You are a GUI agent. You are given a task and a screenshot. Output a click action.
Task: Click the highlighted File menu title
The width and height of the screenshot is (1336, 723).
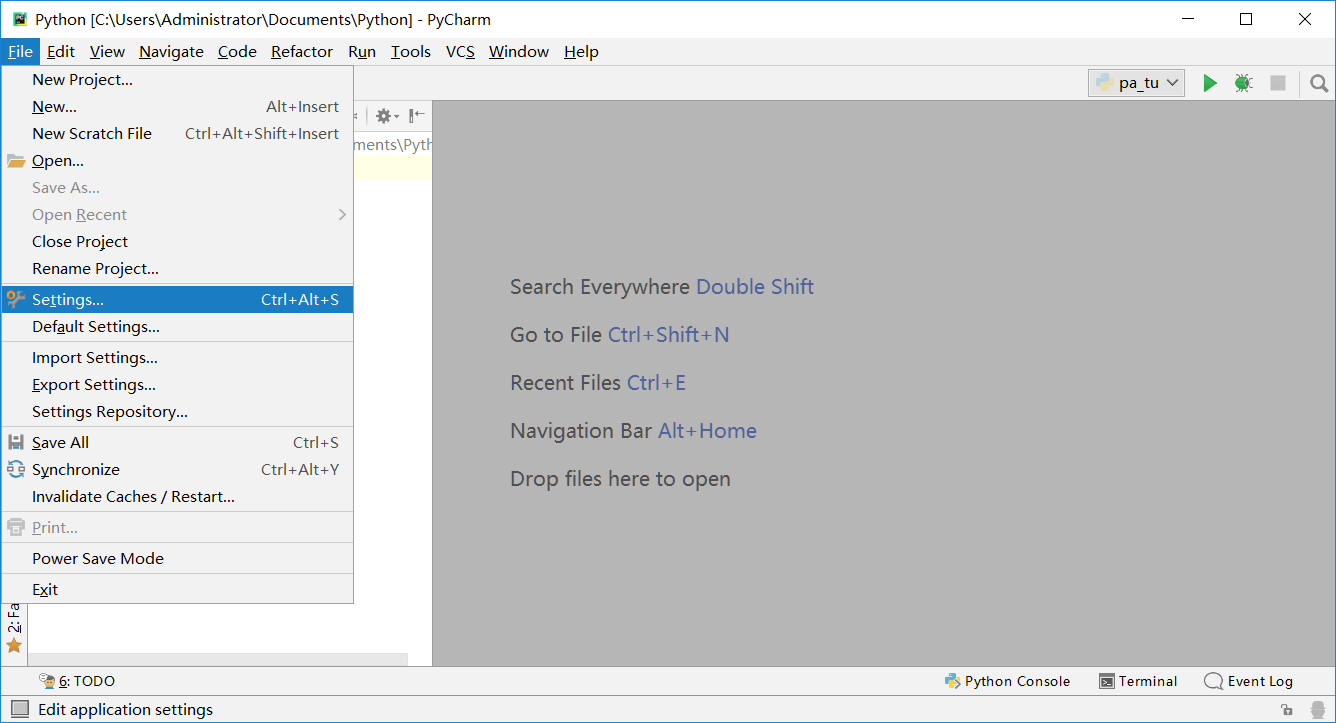[20, 52]
